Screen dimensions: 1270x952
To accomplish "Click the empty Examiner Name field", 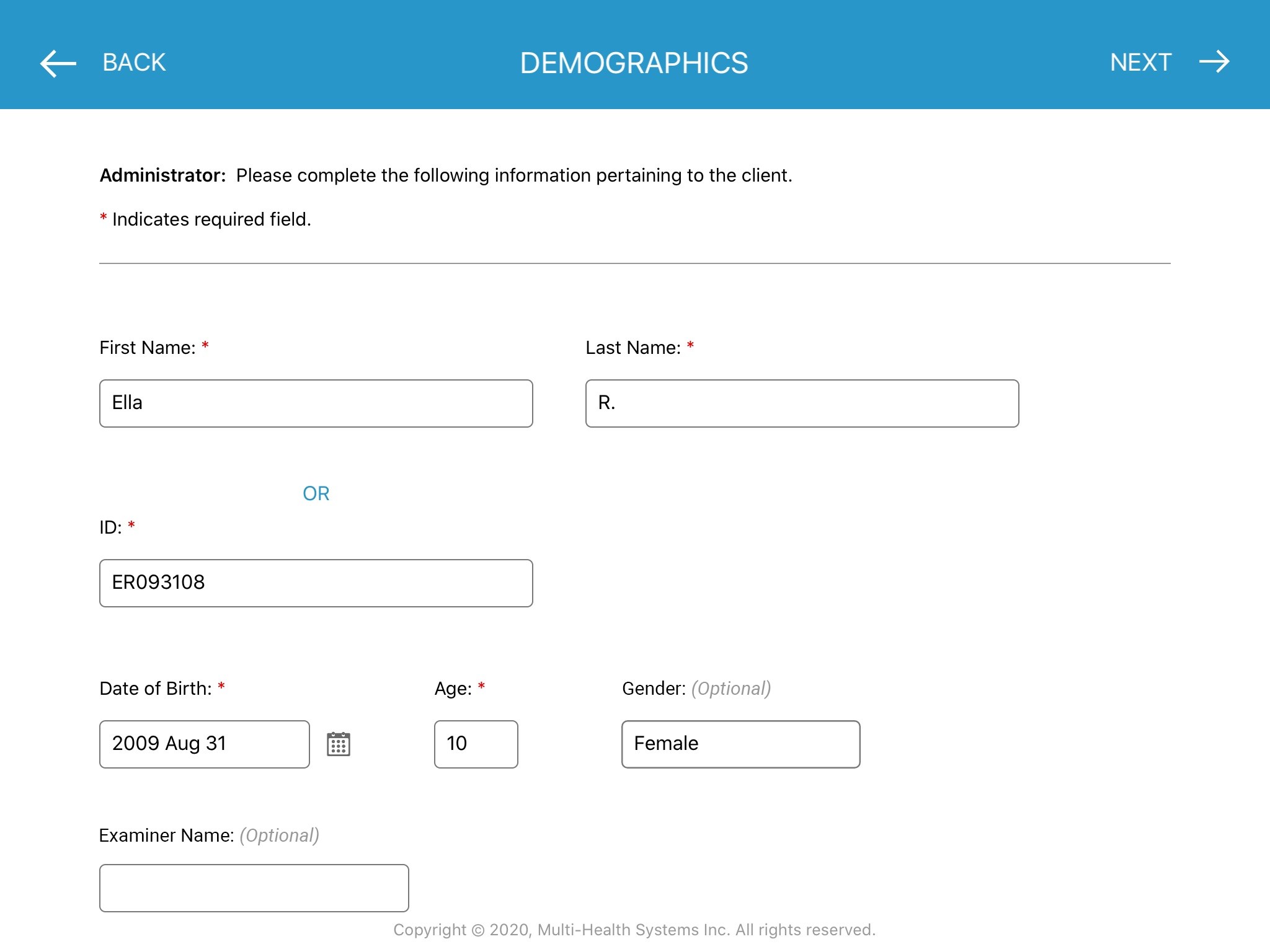I will (254, 888).
